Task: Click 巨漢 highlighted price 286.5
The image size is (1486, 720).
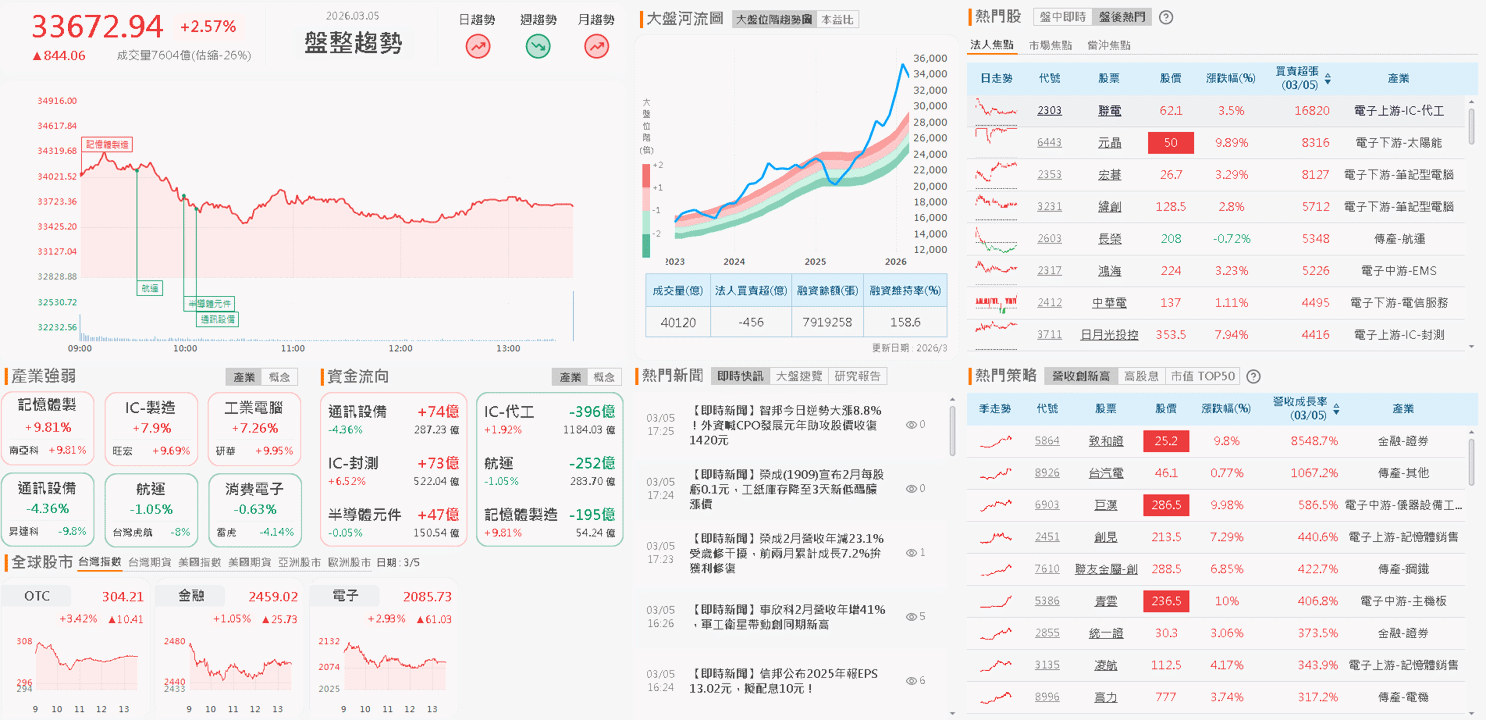Action: pyautogui.click(x=1166, y=505)
